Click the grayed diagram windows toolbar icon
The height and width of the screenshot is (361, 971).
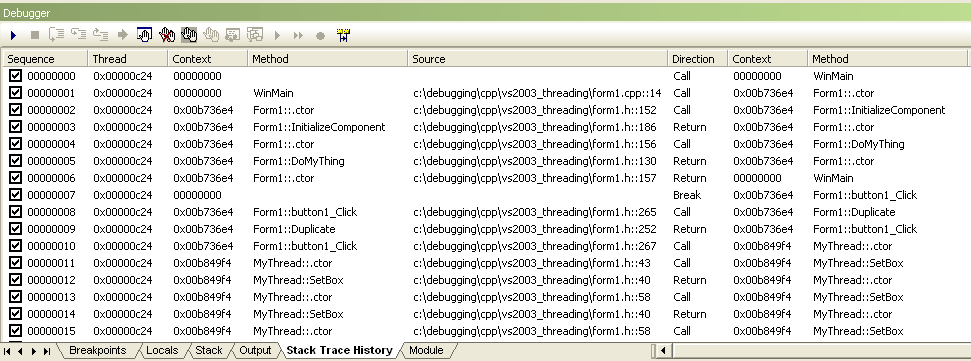coord(255,35)
